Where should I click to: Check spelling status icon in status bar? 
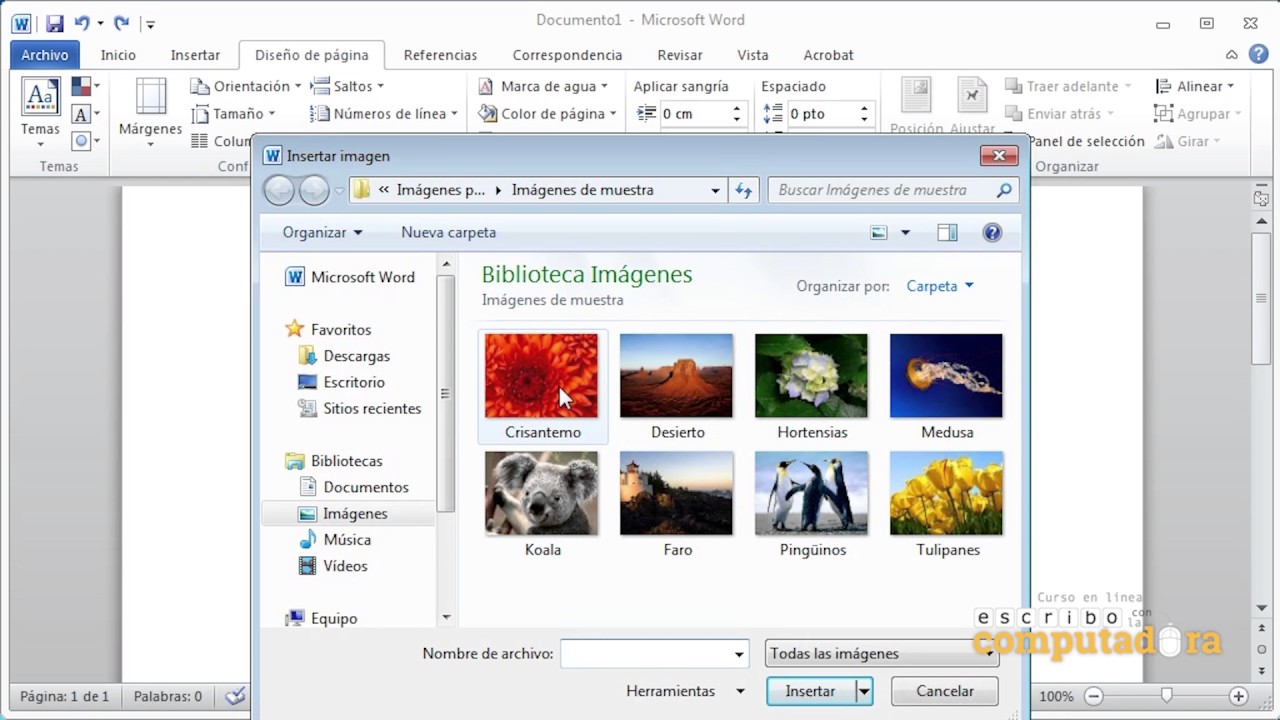[x=236, y=696]
